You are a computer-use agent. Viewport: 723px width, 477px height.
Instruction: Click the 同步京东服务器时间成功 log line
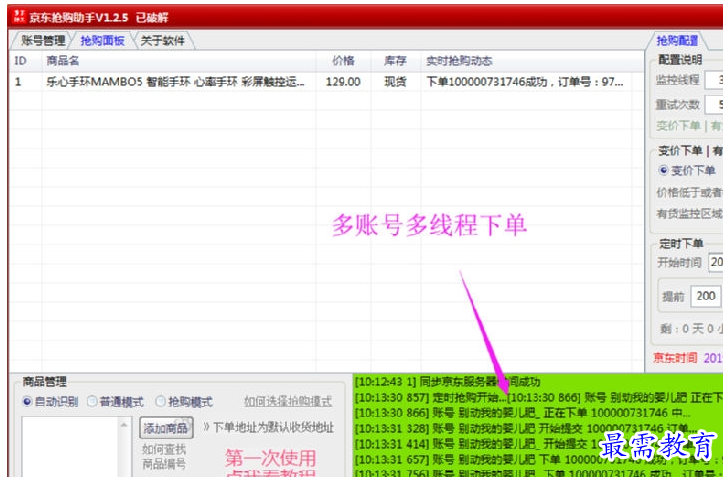coord(447,382)
